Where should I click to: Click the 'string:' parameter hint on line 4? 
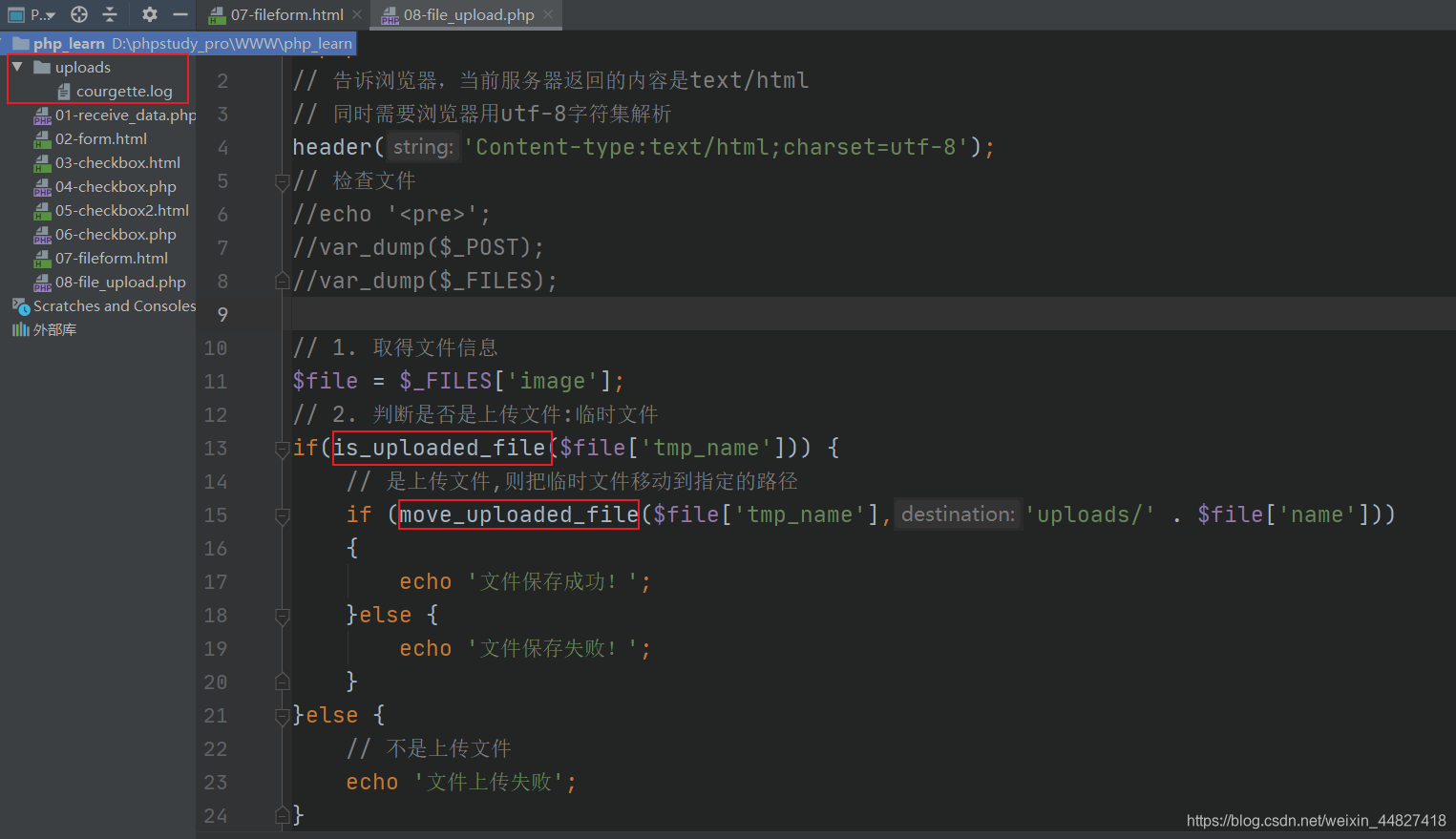(423, 147)
